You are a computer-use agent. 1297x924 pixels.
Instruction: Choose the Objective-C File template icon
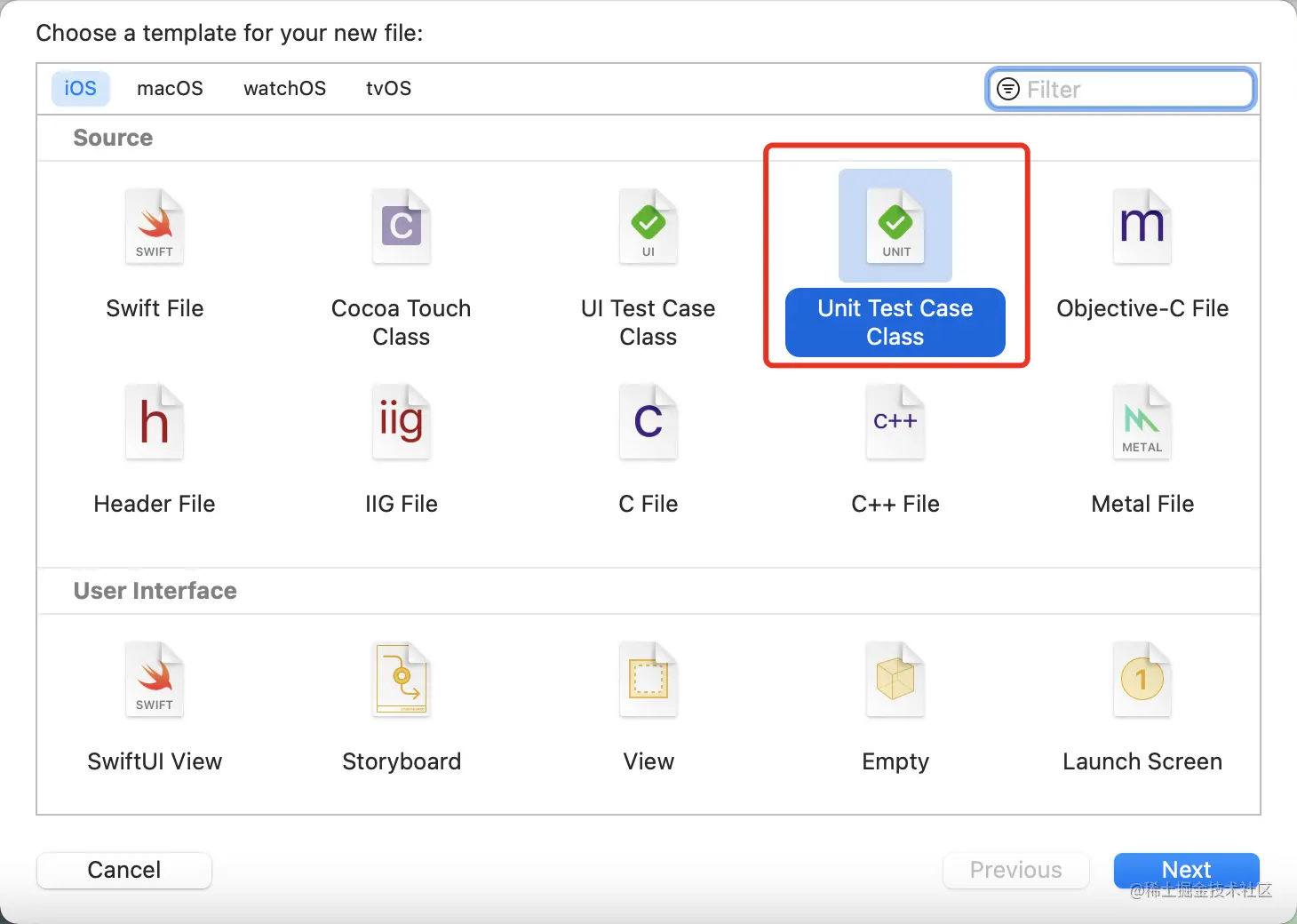tap(1142, 227)
